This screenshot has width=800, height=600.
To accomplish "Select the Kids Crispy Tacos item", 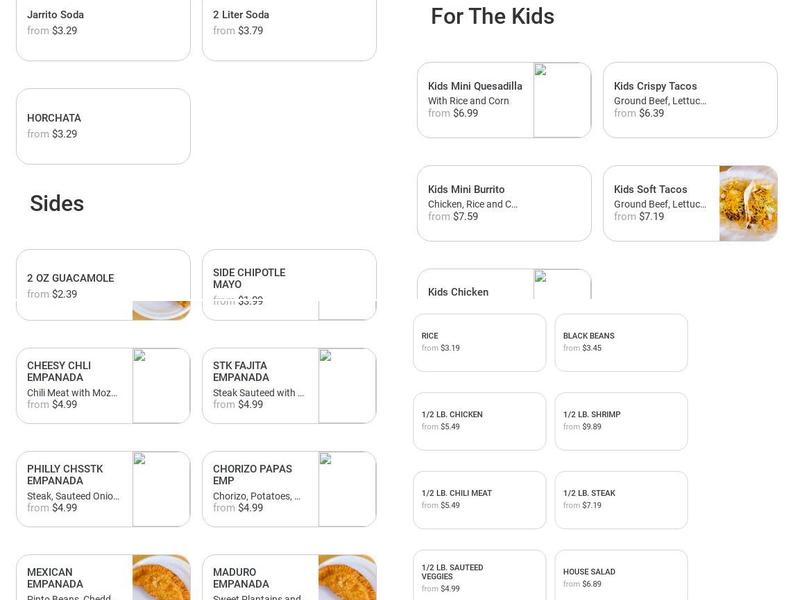I will [690, 100].
